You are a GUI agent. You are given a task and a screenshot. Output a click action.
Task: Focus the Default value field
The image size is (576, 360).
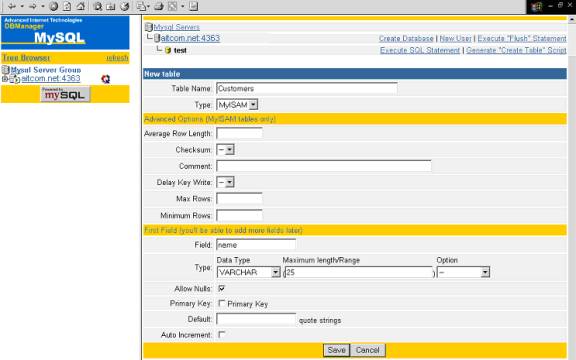[x=256, y=319]
